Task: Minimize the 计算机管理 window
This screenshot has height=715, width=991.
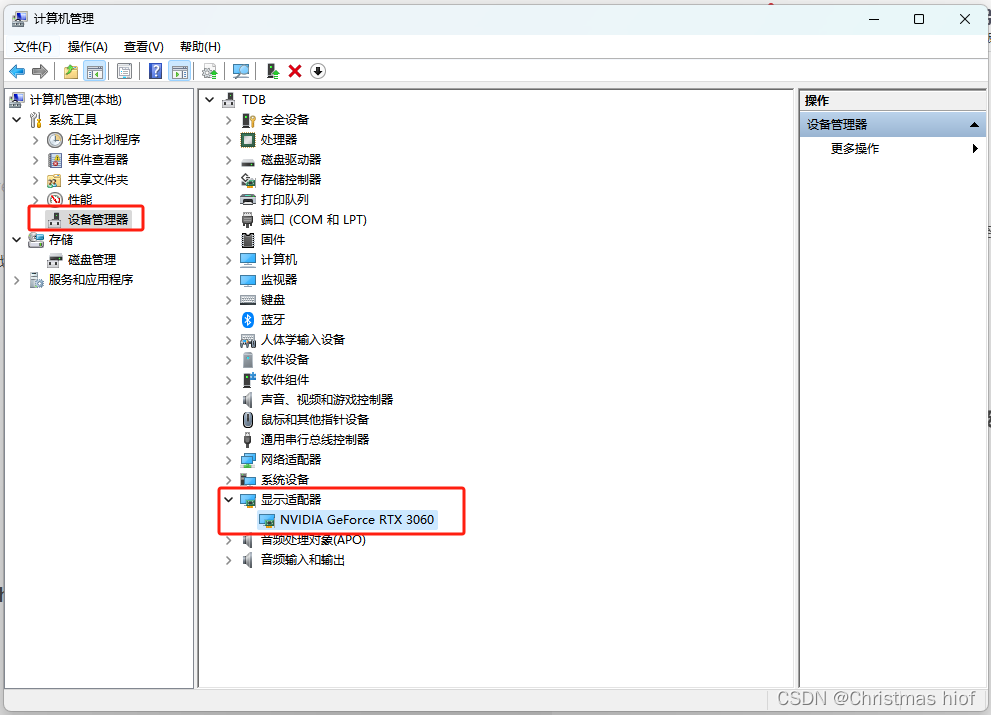Action: click(874, 19)
